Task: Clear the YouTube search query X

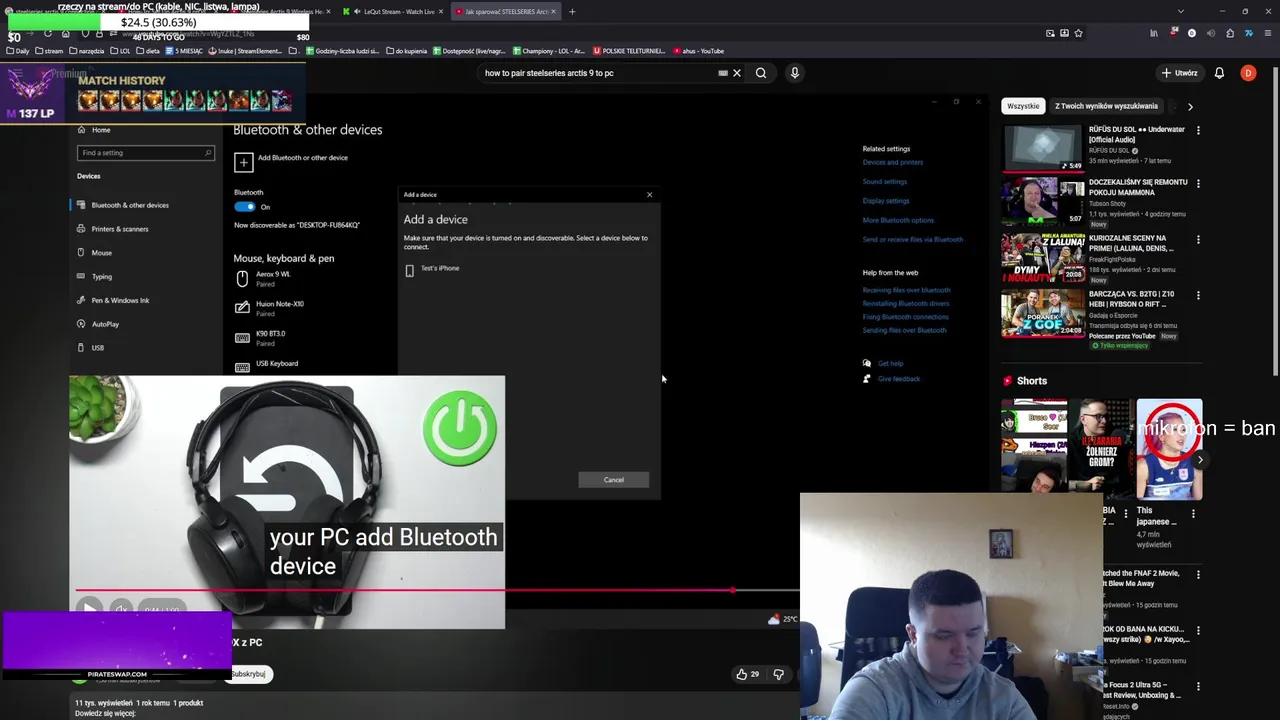Action: 737,73
